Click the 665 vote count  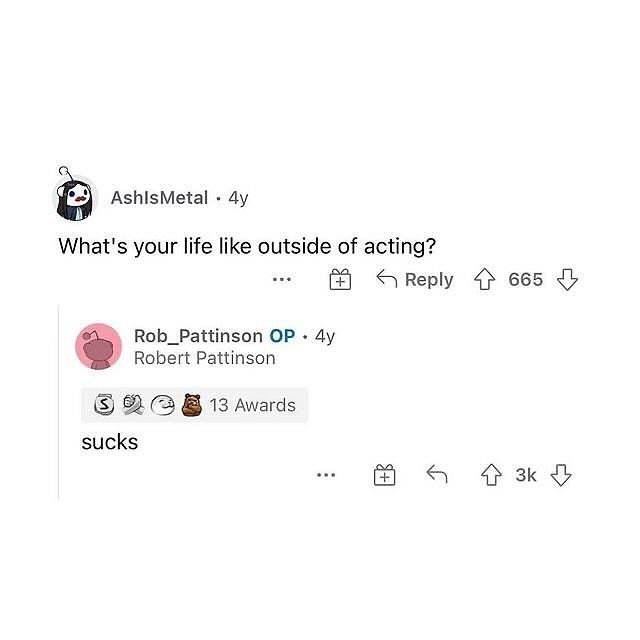click(526, 280)
